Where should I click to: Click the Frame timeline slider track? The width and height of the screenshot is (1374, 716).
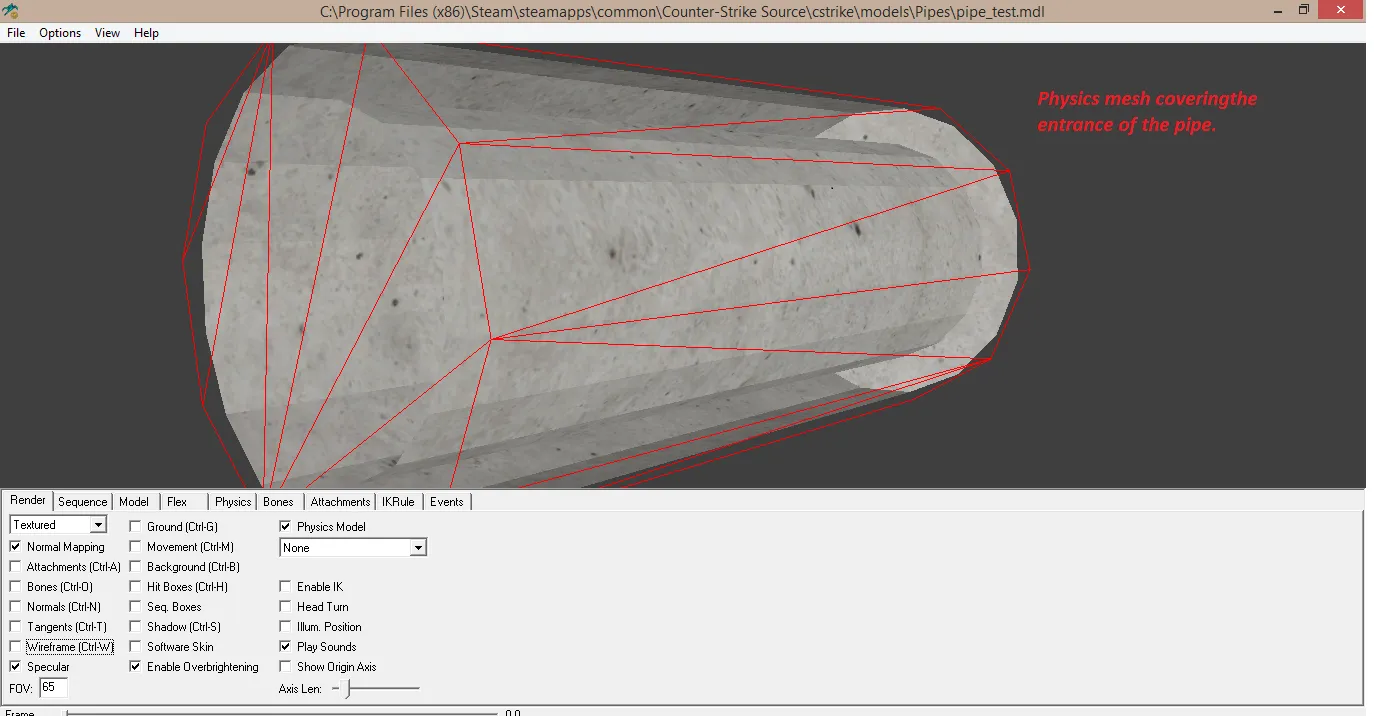click(x=282, y=713)
